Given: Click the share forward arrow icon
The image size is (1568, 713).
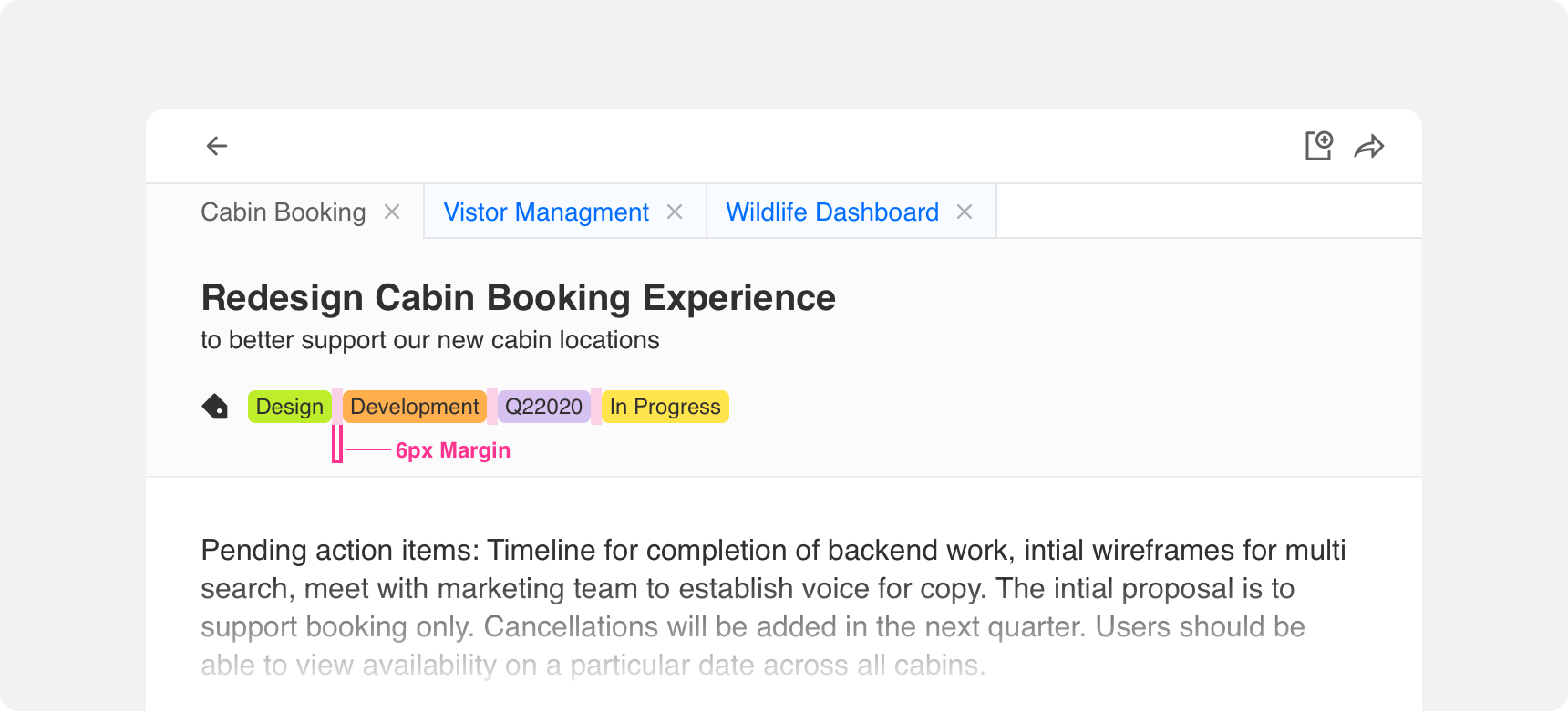Looking at the screenshot, I should [1369, 147].
